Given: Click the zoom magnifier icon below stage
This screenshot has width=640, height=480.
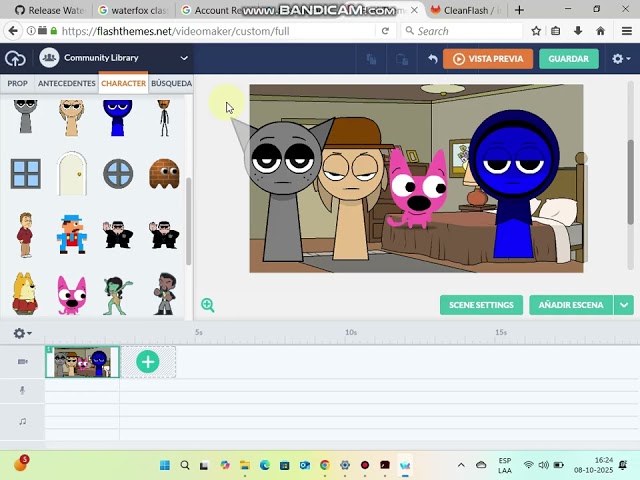Looking at the screenshot, I should pyautogui.click(x=207, y=305).
